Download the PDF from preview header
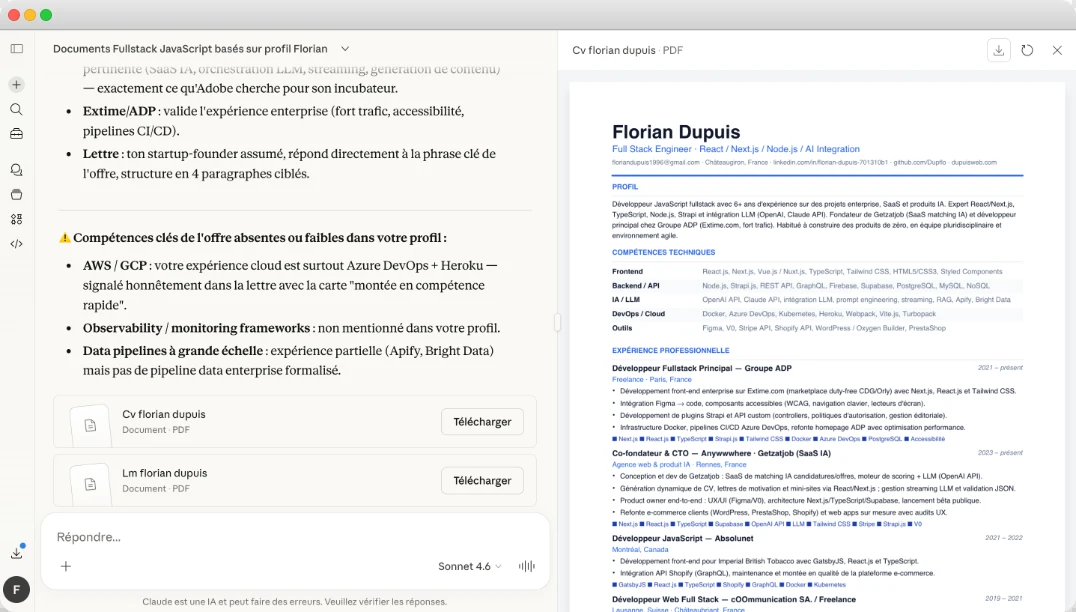1076x612 pixels. 998,50
